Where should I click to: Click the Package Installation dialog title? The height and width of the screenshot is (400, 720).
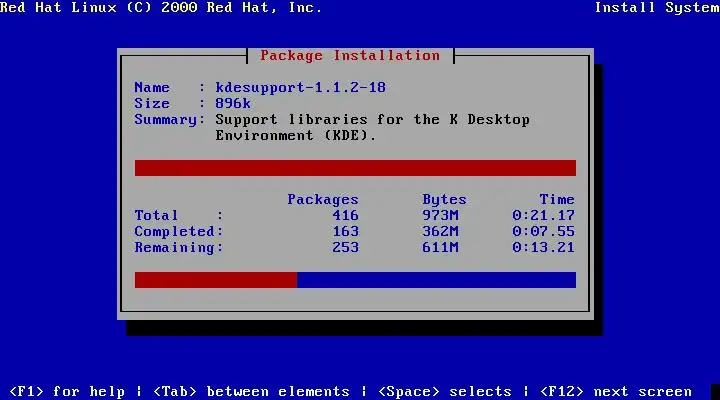(350, 56)
